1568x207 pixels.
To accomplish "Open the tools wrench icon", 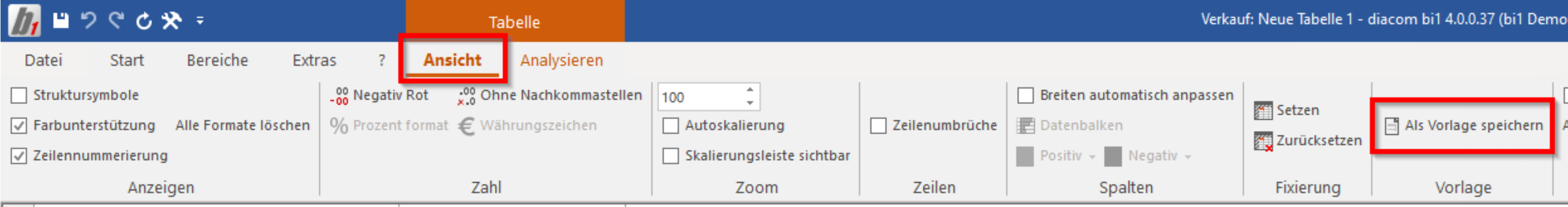I will click(171, 22).
